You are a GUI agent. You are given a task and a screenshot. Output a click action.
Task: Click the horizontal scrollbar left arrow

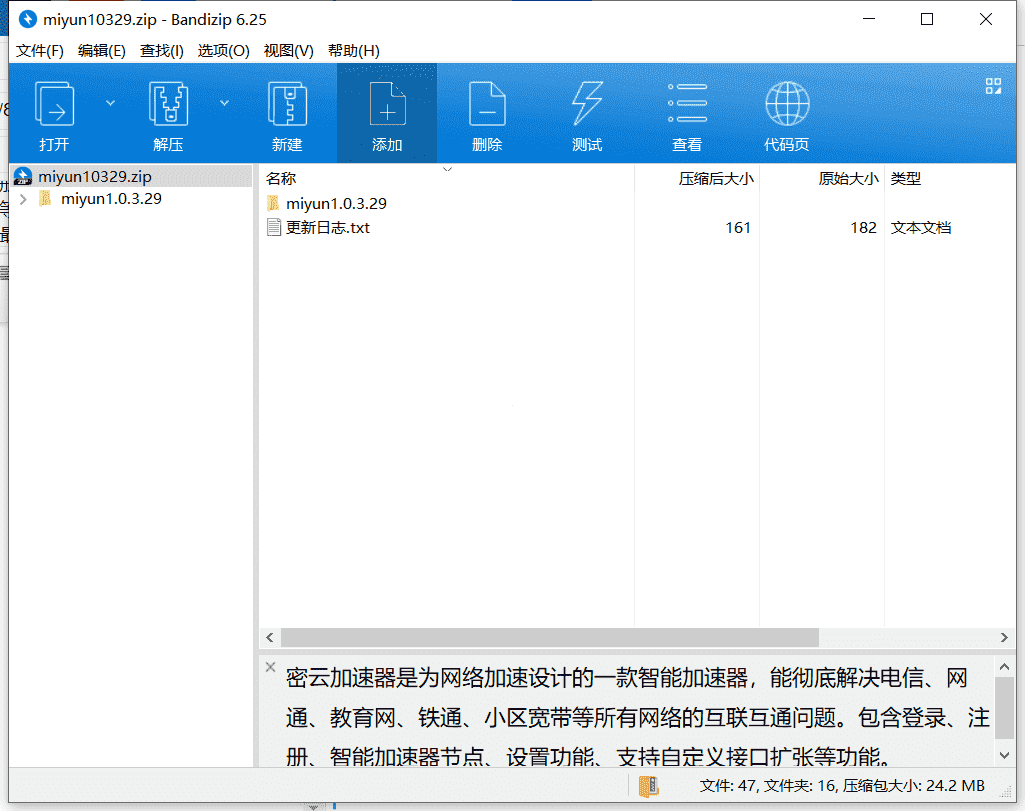click(x=270, y=637)
